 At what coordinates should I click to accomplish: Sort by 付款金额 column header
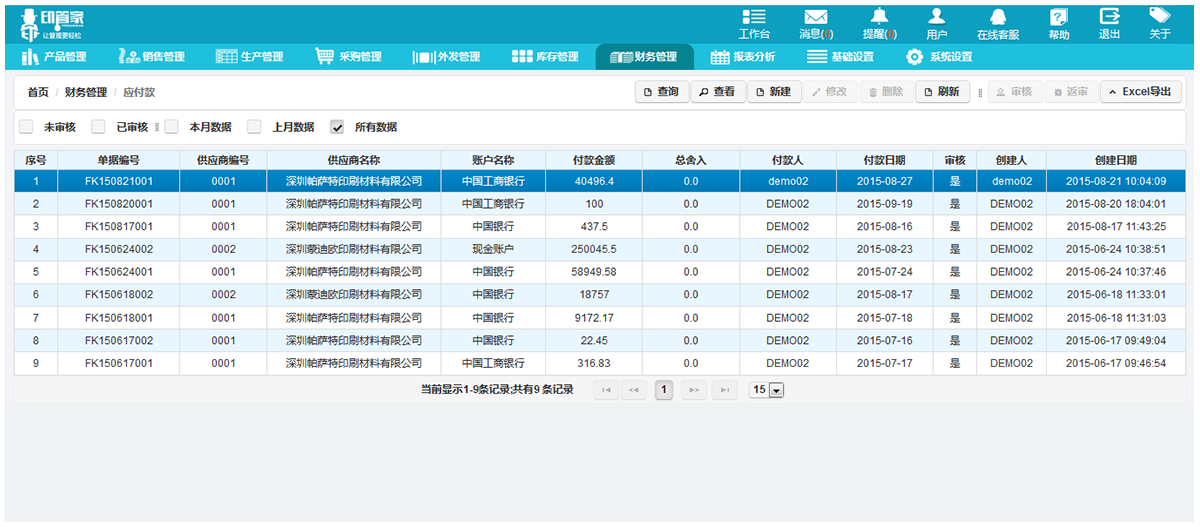coord(593,160)
